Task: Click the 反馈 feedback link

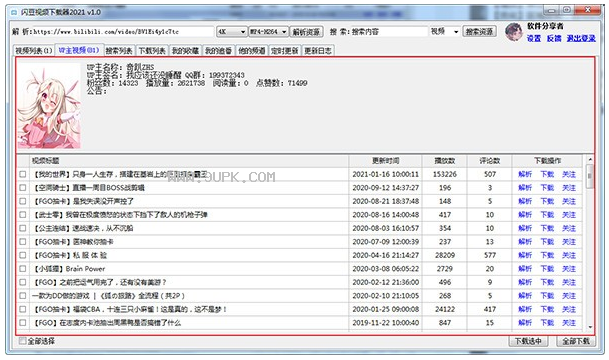Action: (554, 38)
